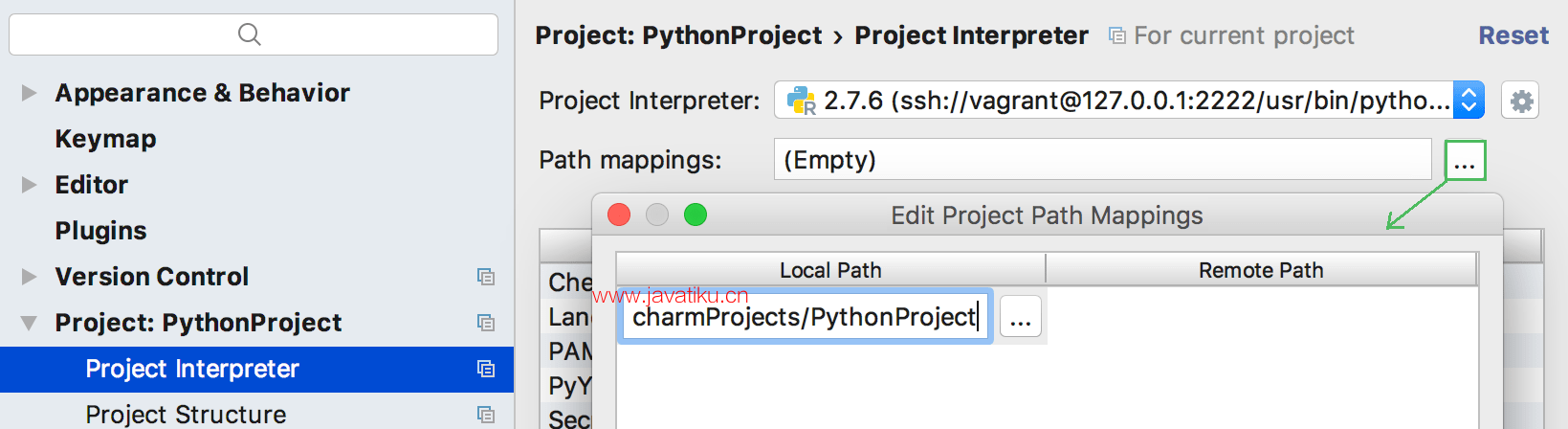1568x429 pixels.
Task: Browse for local path via ellipsis button
Action: coord(1020,317)
